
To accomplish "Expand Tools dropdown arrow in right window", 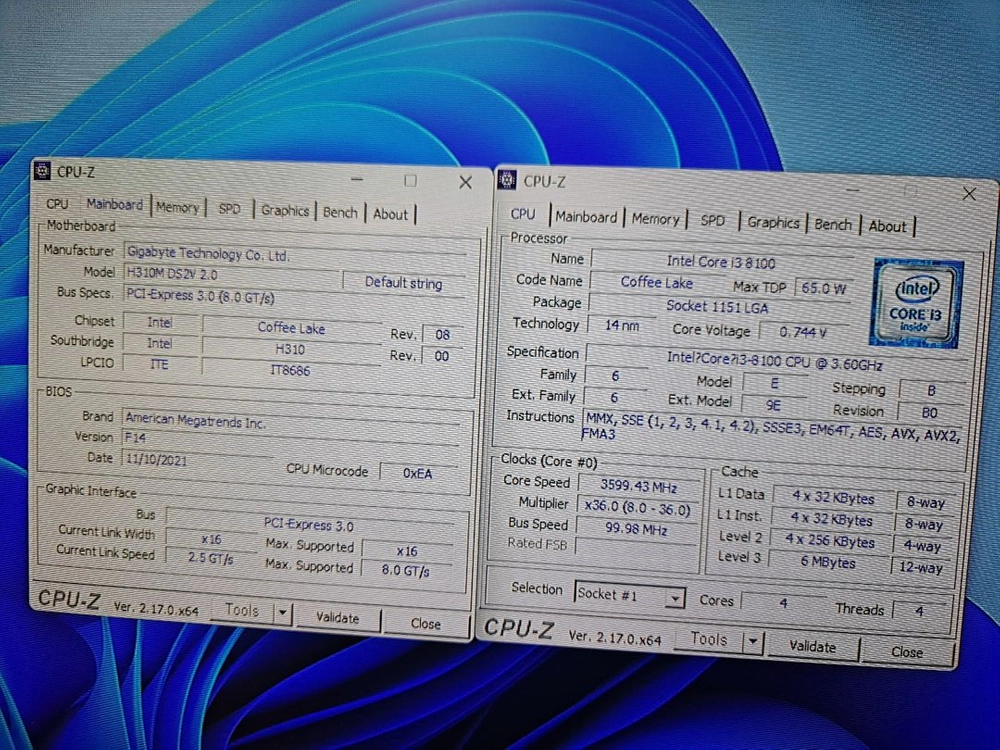I will 753,642.
